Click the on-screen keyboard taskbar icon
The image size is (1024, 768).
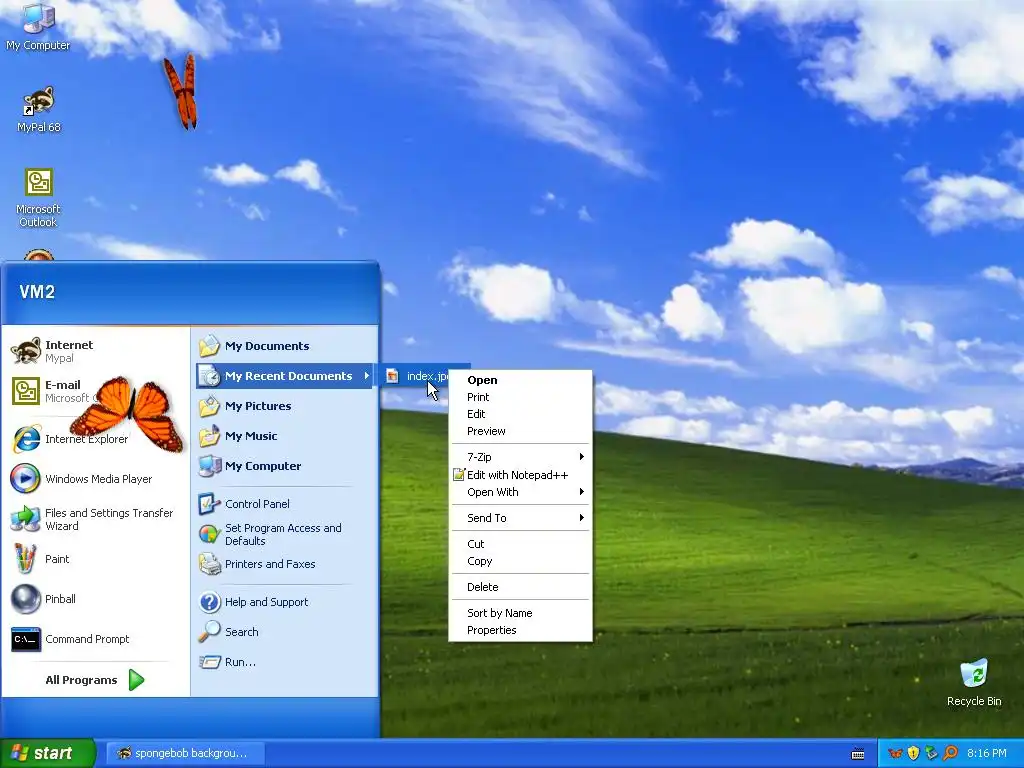858,754
